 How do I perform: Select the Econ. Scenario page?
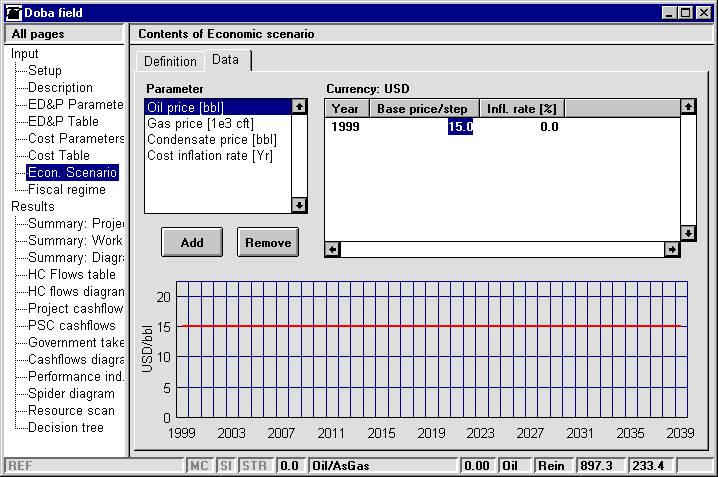pos(72,173)
